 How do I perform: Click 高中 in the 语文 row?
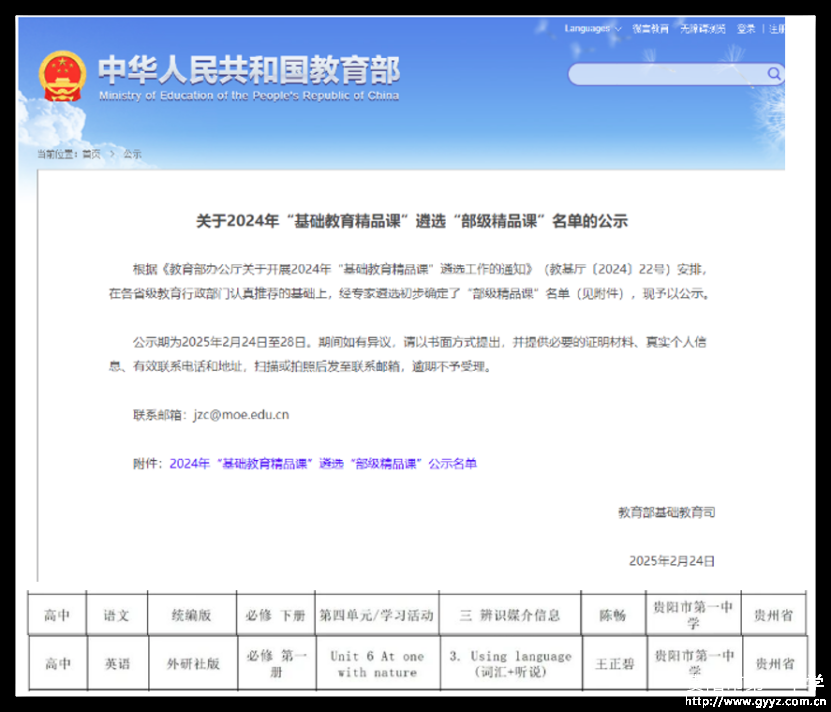(57, 615)
